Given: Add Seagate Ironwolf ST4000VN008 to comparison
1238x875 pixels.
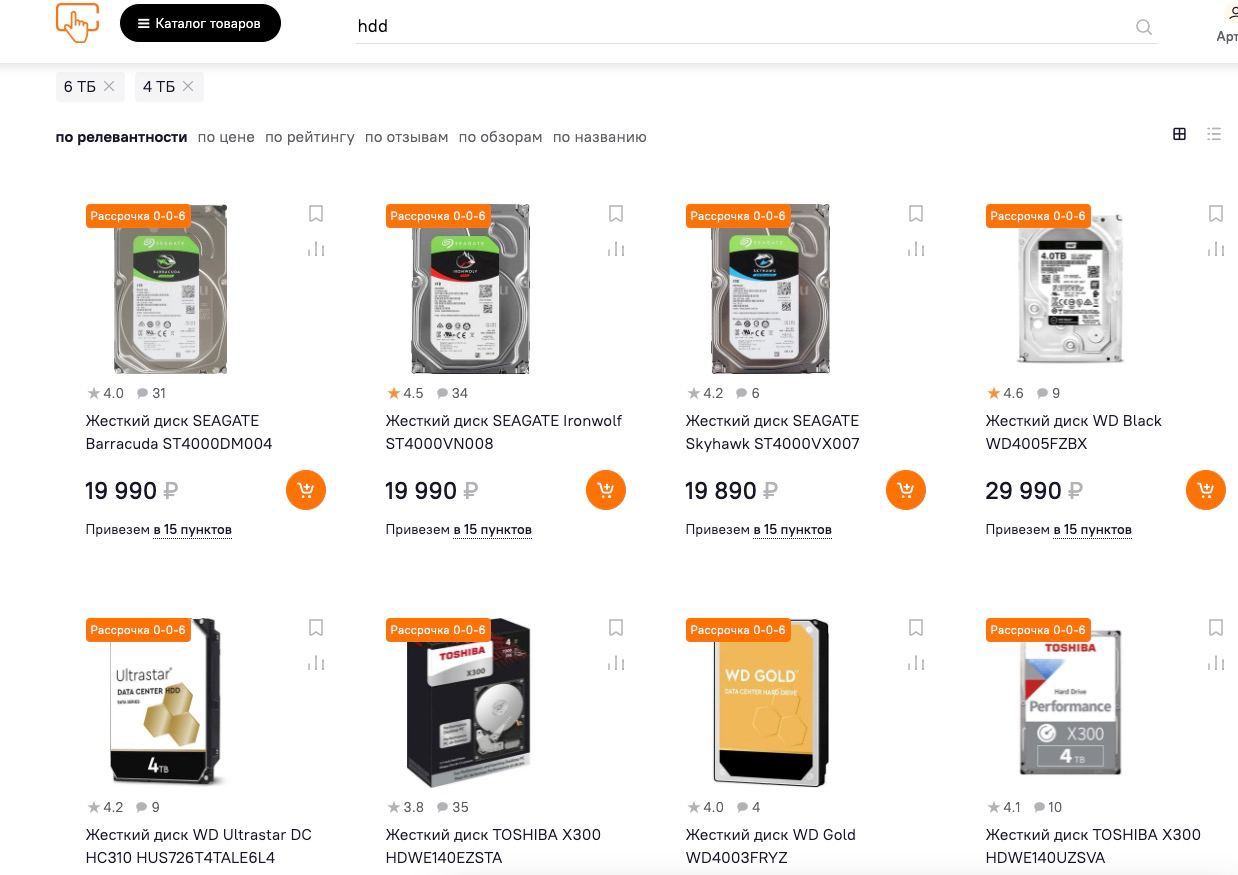Looking at the screenshot, I should click(x=616, y=249).
